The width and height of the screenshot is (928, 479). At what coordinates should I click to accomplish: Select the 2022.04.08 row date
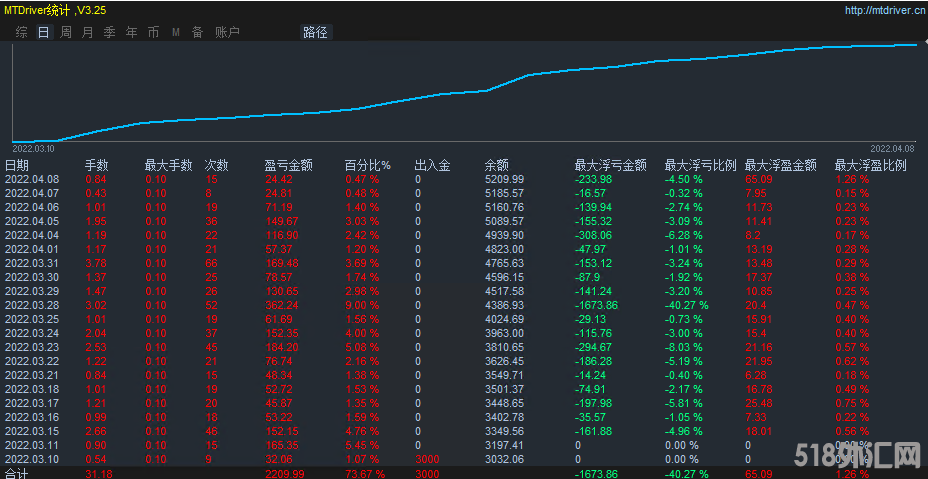(x=31, y=179)
